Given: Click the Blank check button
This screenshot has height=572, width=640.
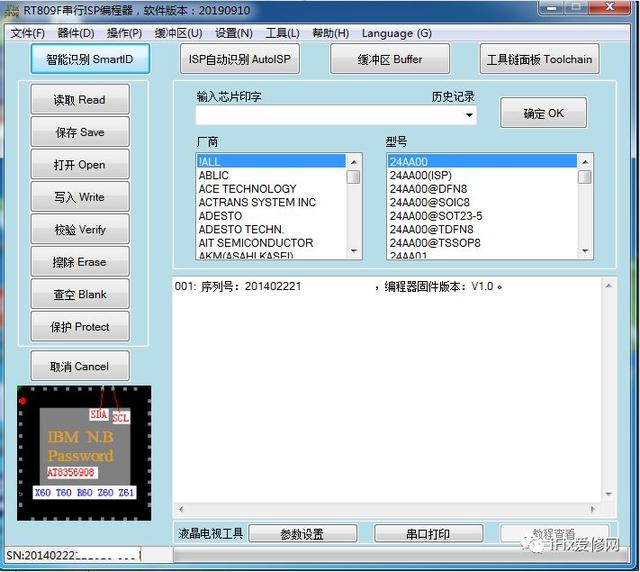Looking at the screenshot, I should pos(80,294).
